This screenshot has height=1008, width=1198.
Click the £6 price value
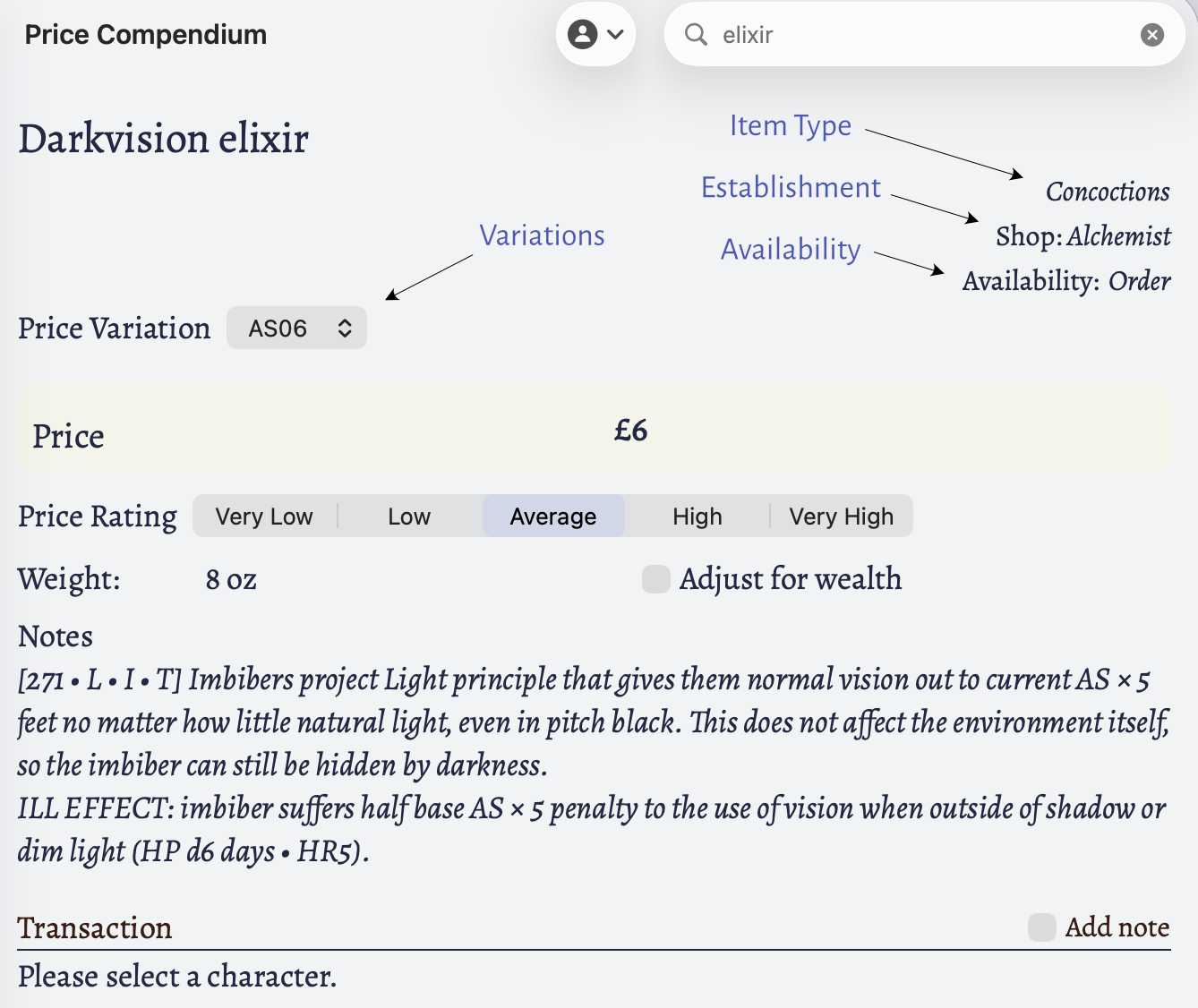[630, 431]
